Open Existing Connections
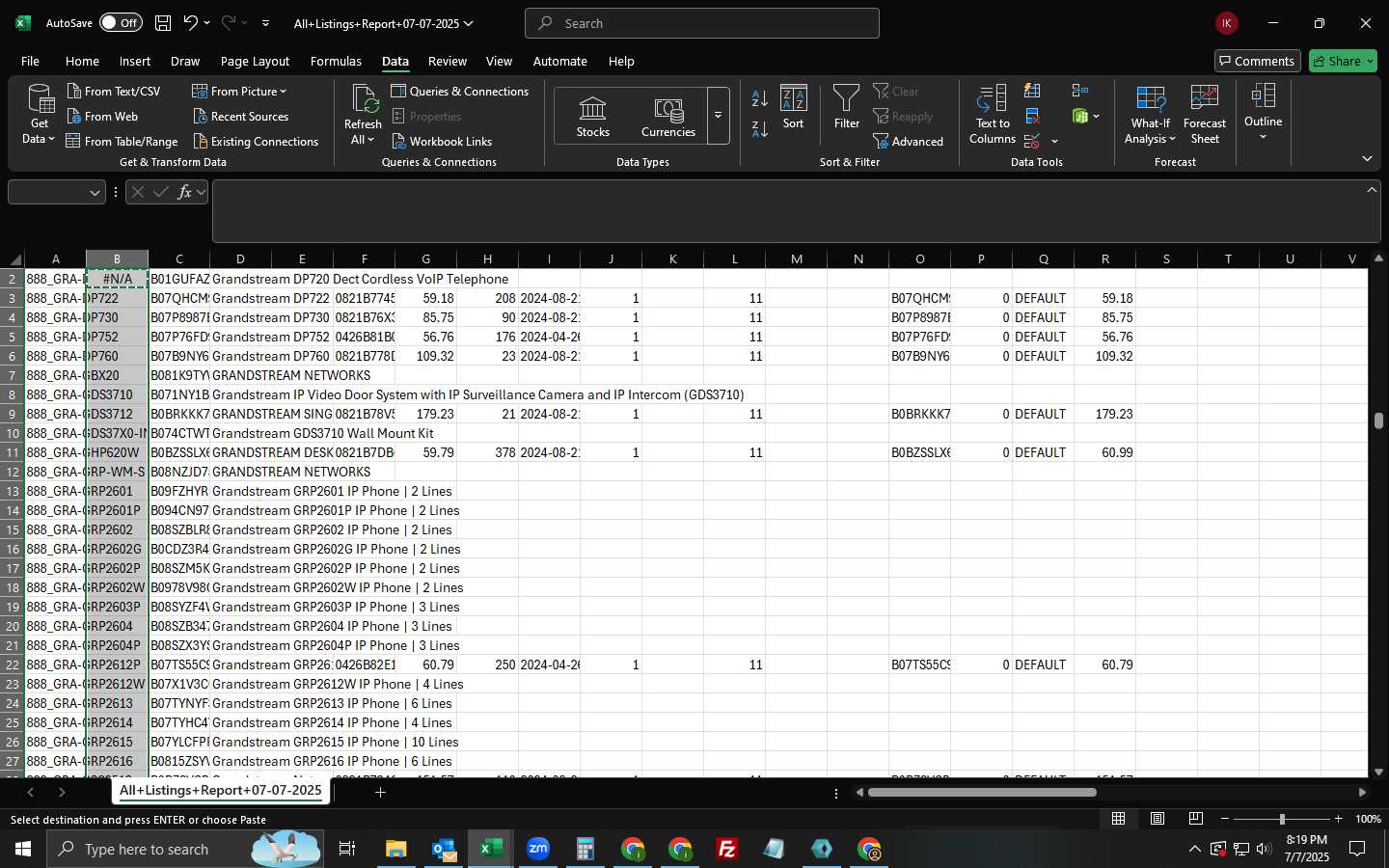This screenshot has width=1389, height=868. [256, 141]
